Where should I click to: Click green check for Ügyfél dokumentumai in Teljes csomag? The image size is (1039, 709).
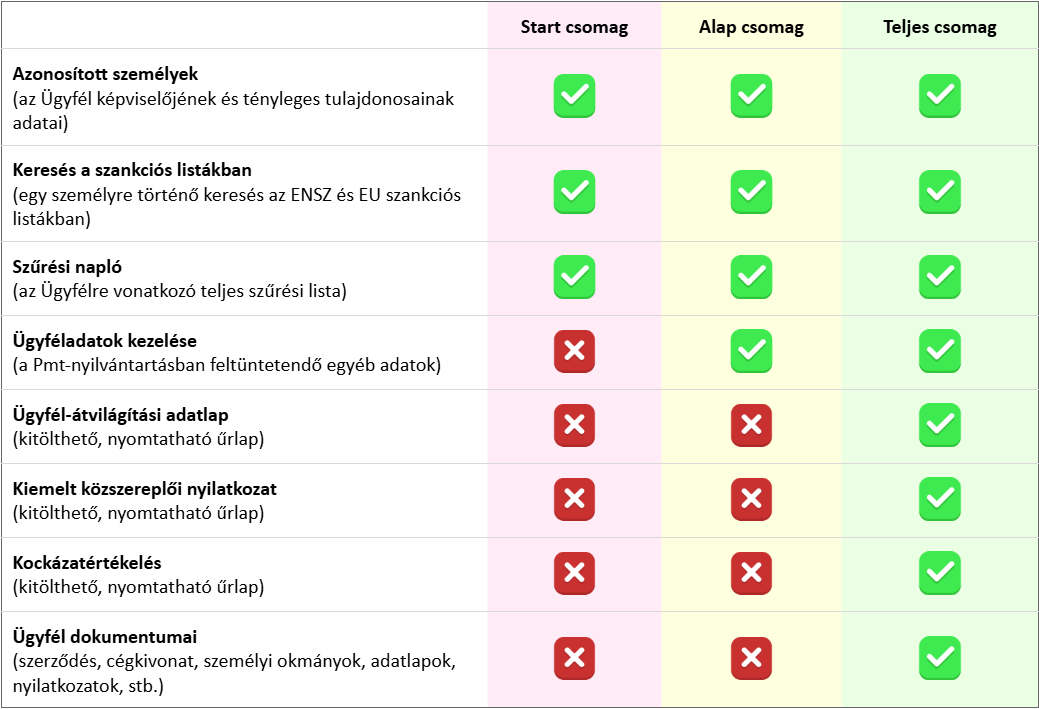tap(939, 658)
